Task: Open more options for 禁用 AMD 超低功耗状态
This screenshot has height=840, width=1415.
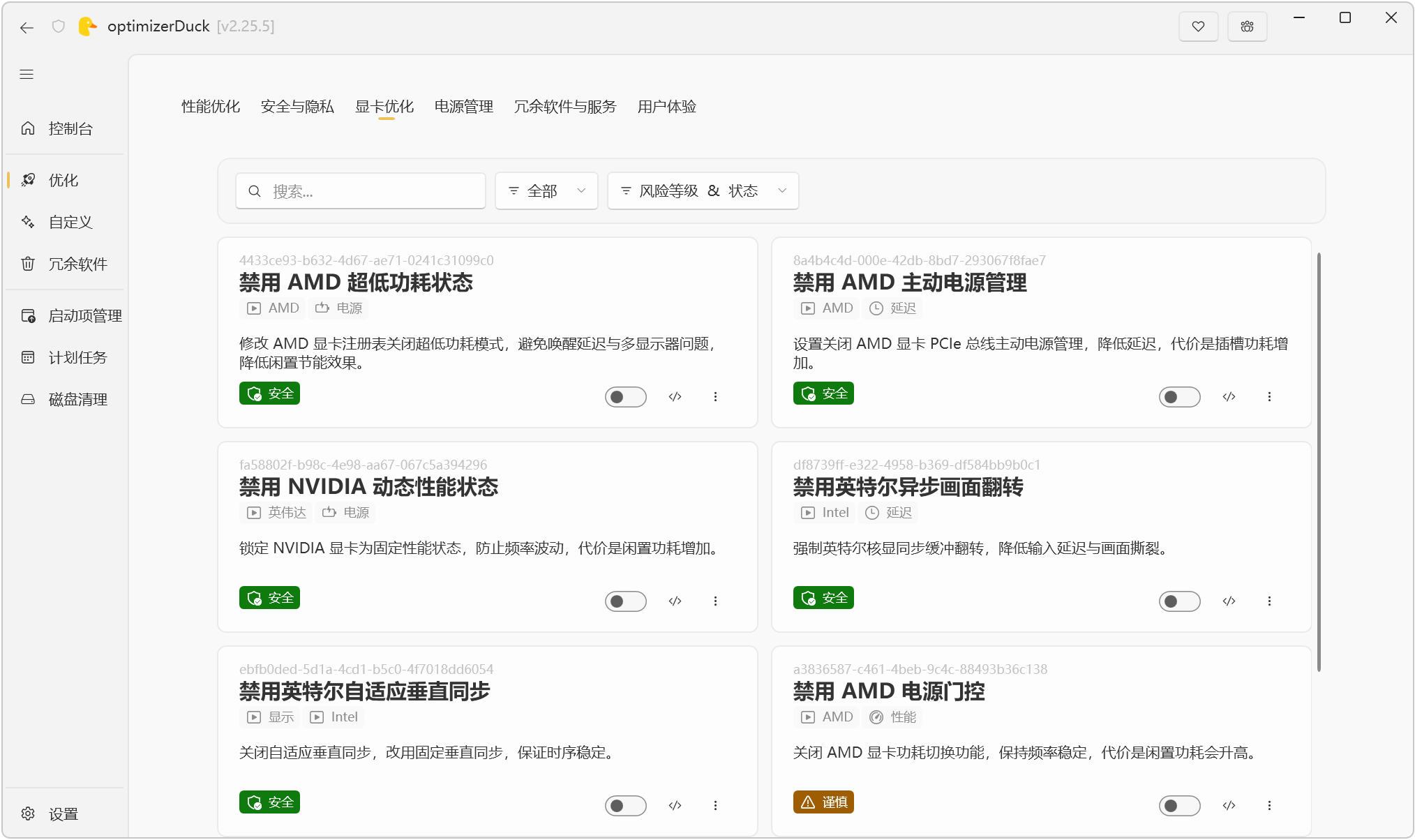Action: 715,397
